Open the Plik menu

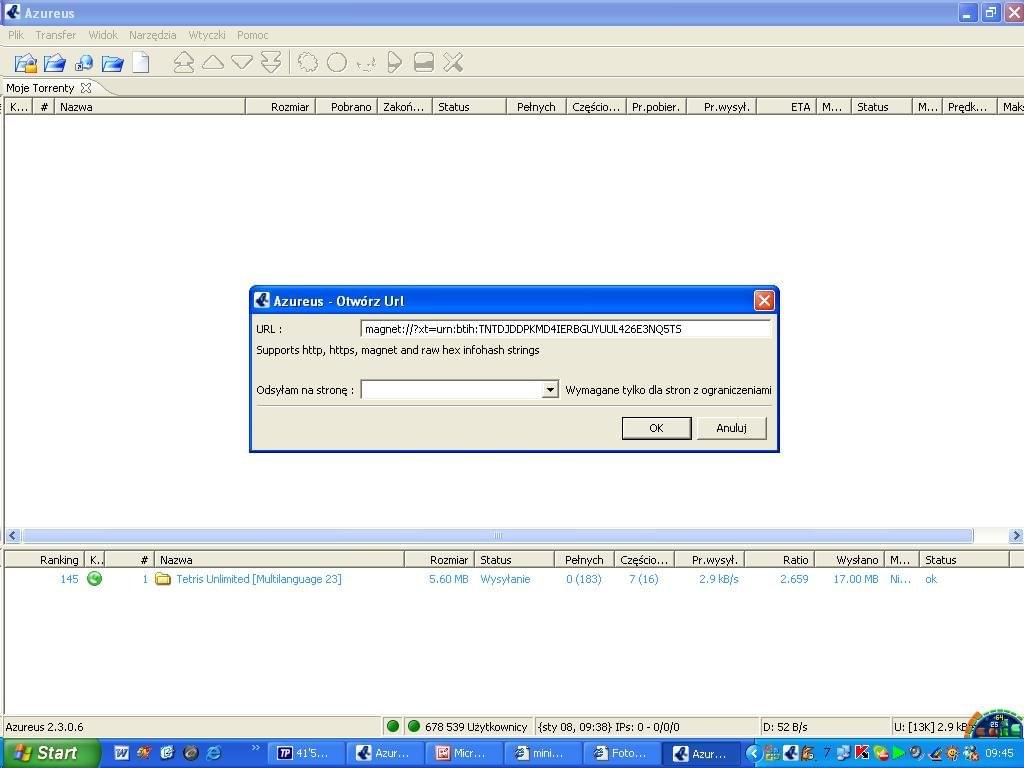tap(16, 35)
